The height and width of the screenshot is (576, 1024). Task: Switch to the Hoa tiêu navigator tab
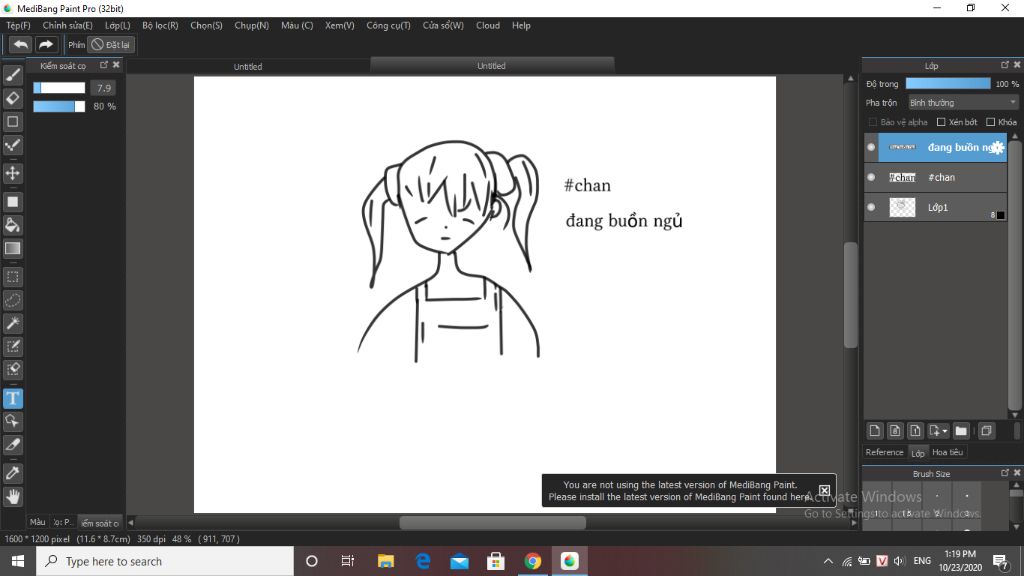pyautogui.click(x=947, y=452)
